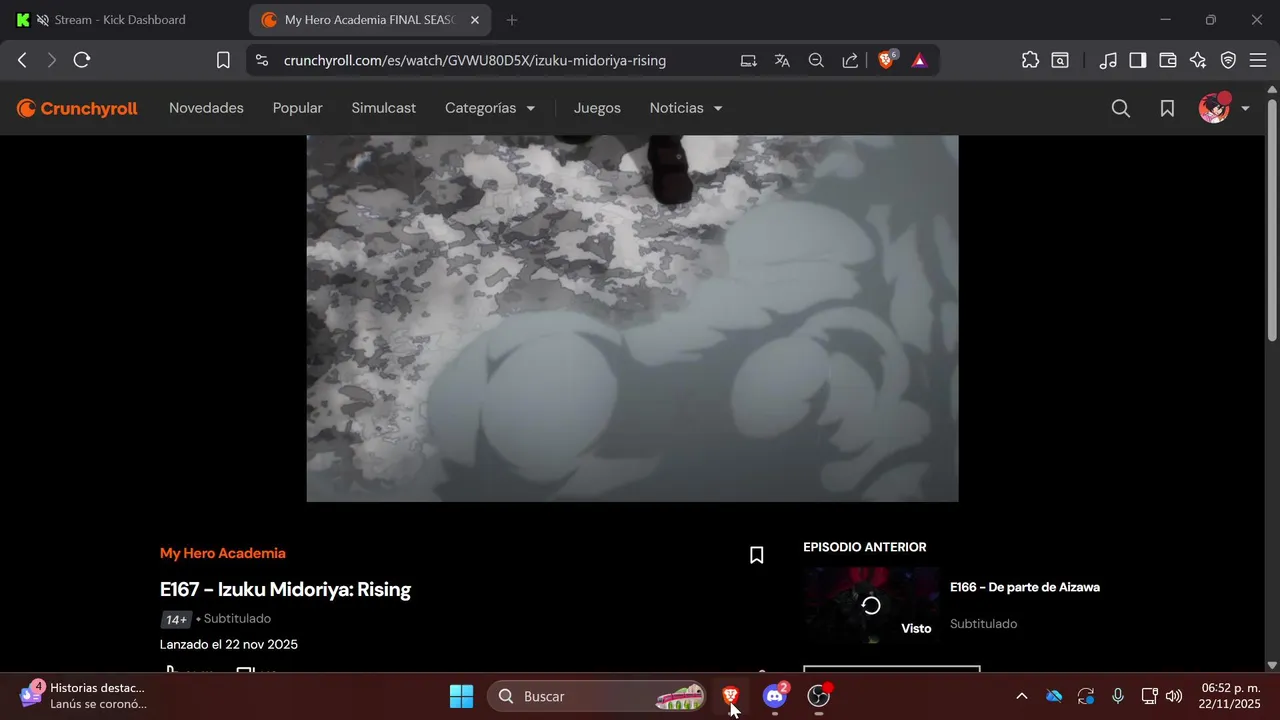Screen dimensions: 1280x720
Task: Open site settings icon in address bar
Action: pyautogui.click(x=262, y=60)
